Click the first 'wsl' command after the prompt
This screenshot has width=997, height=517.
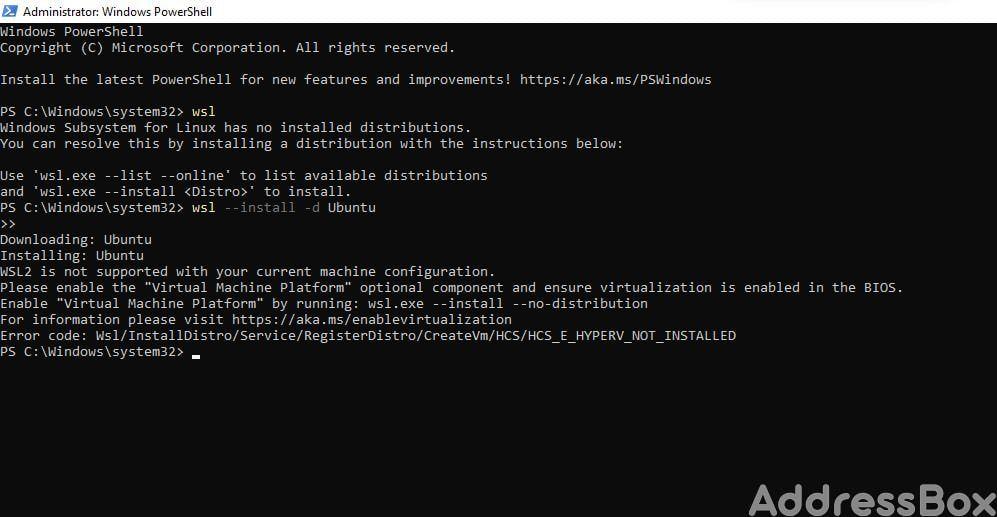[x=203, y=111]
